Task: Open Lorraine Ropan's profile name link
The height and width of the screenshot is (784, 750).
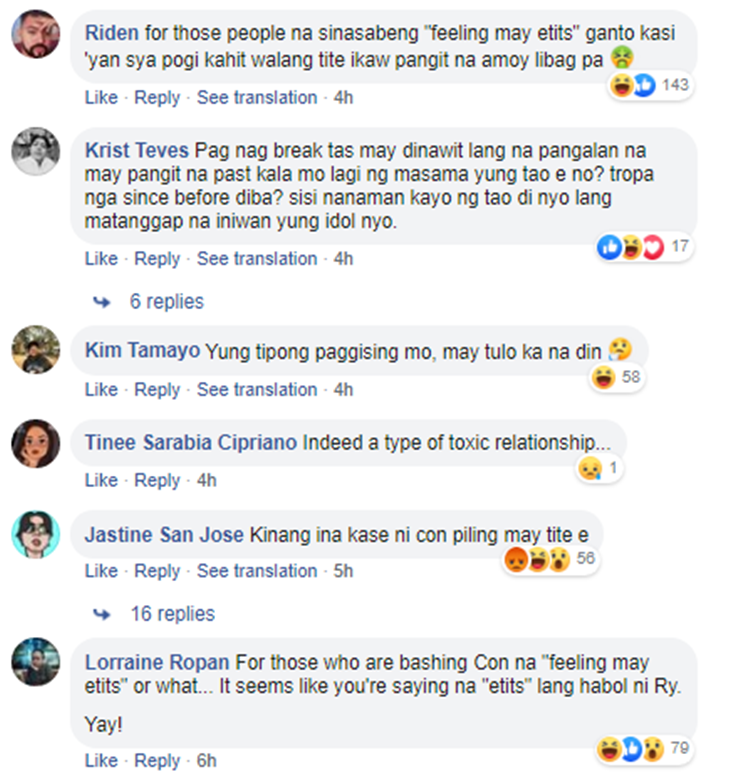Action: (x=157, y=662)
